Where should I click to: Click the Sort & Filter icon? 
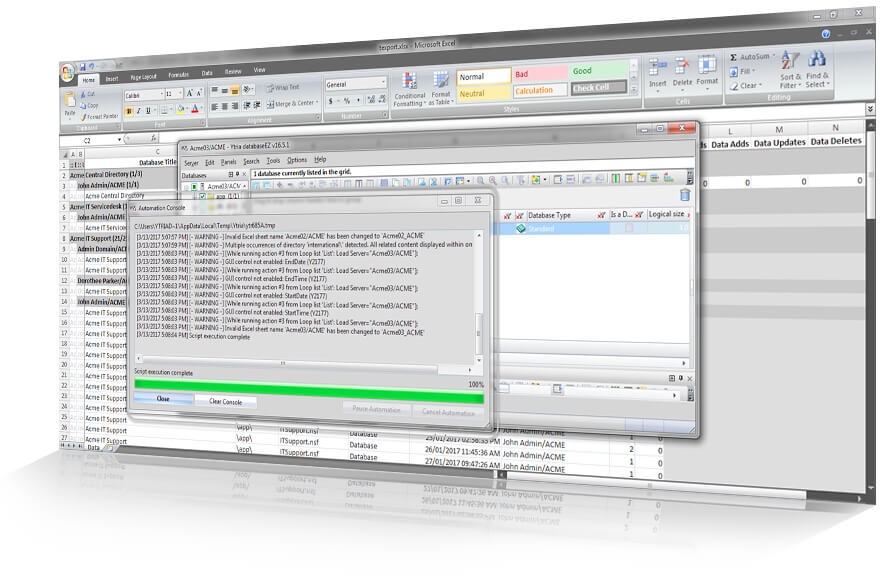click(790, 60)
